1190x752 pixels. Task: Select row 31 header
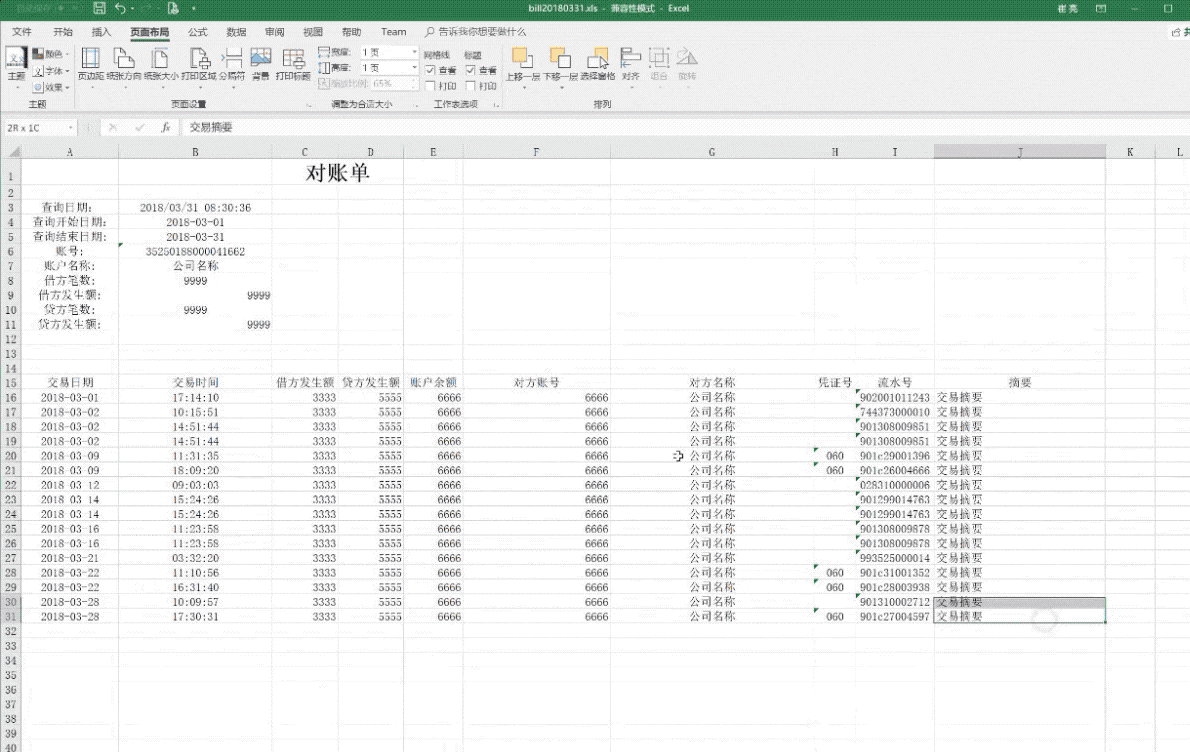(x=11, y=616)
